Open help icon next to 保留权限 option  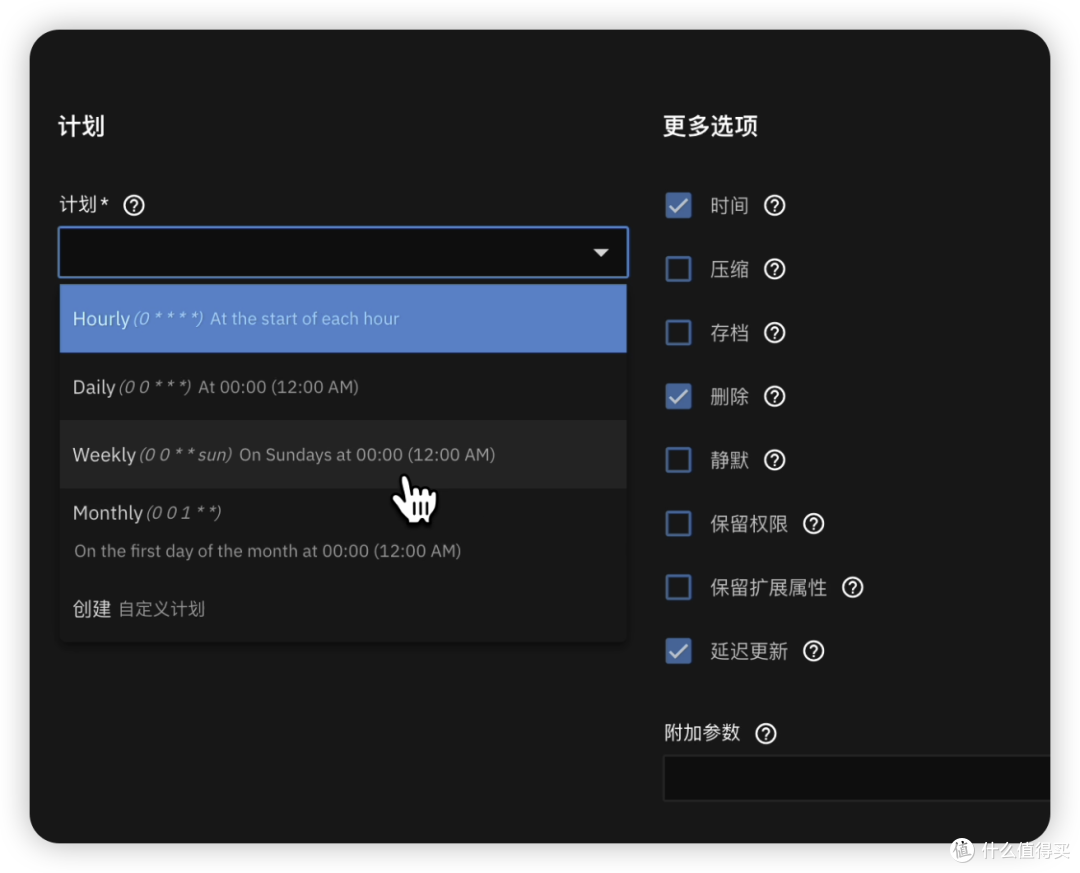point(813,524)
